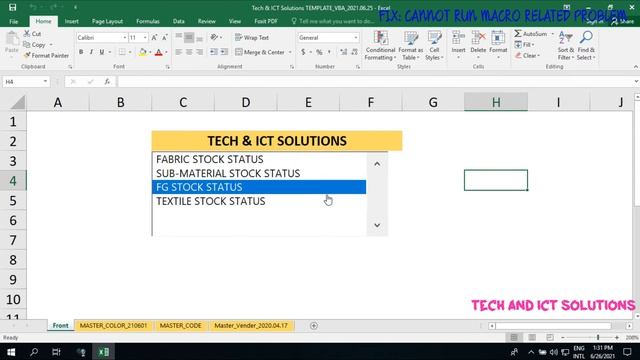Switch to the Page Layout tab
The width and height of the screenshot is (640, 360).
(x=107, y=21)
